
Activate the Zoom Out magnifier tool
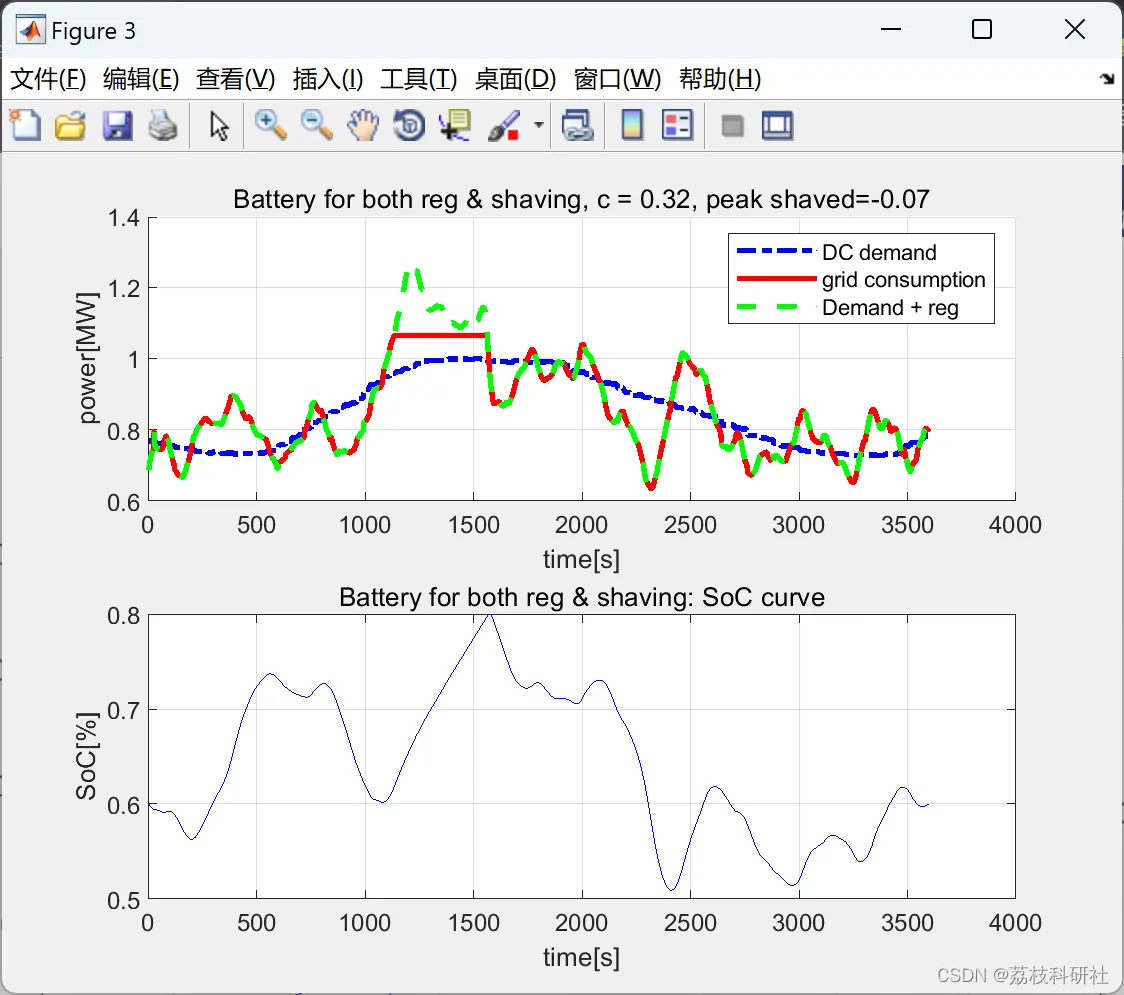point(316,125)
